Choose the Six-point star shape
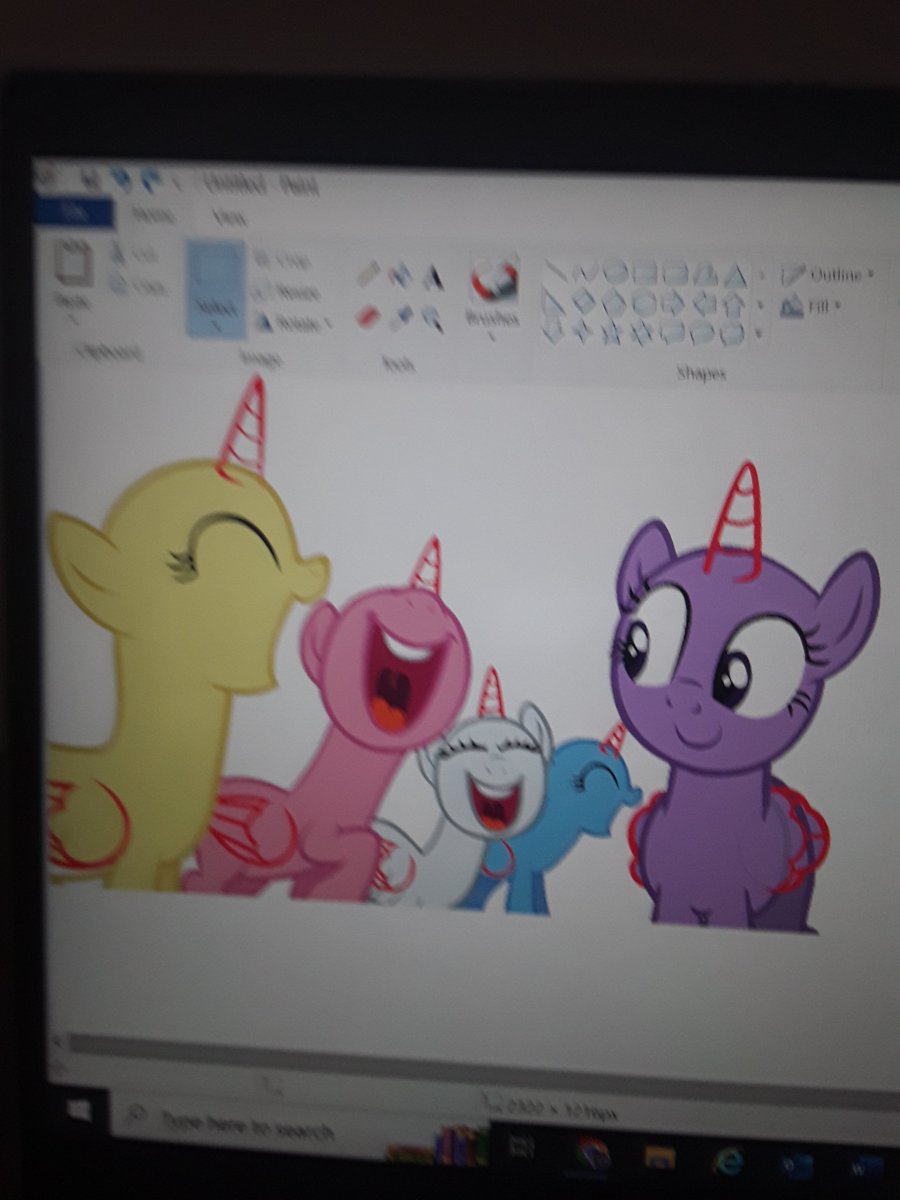The width and height of the screenshot is (900, 1200). point(642,332)
